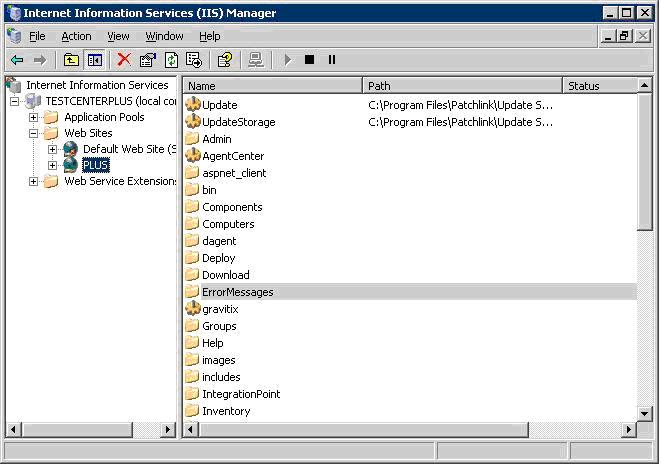Open the View menu

(x=118, y=36)
